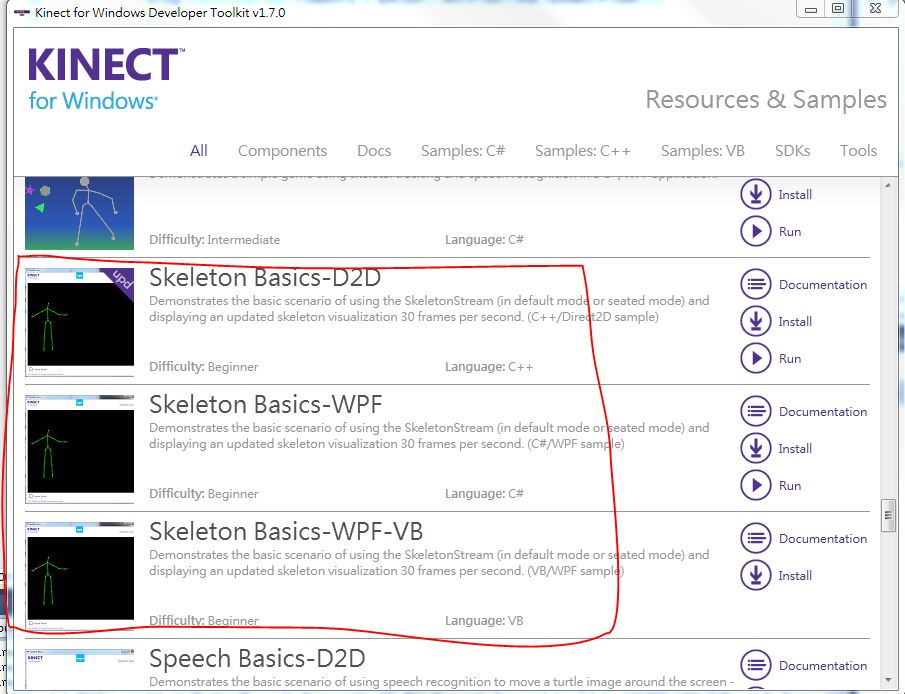Click 'Difficulty: Intermediate' text
Screen dimensions: 905x694
pos(215,240)
